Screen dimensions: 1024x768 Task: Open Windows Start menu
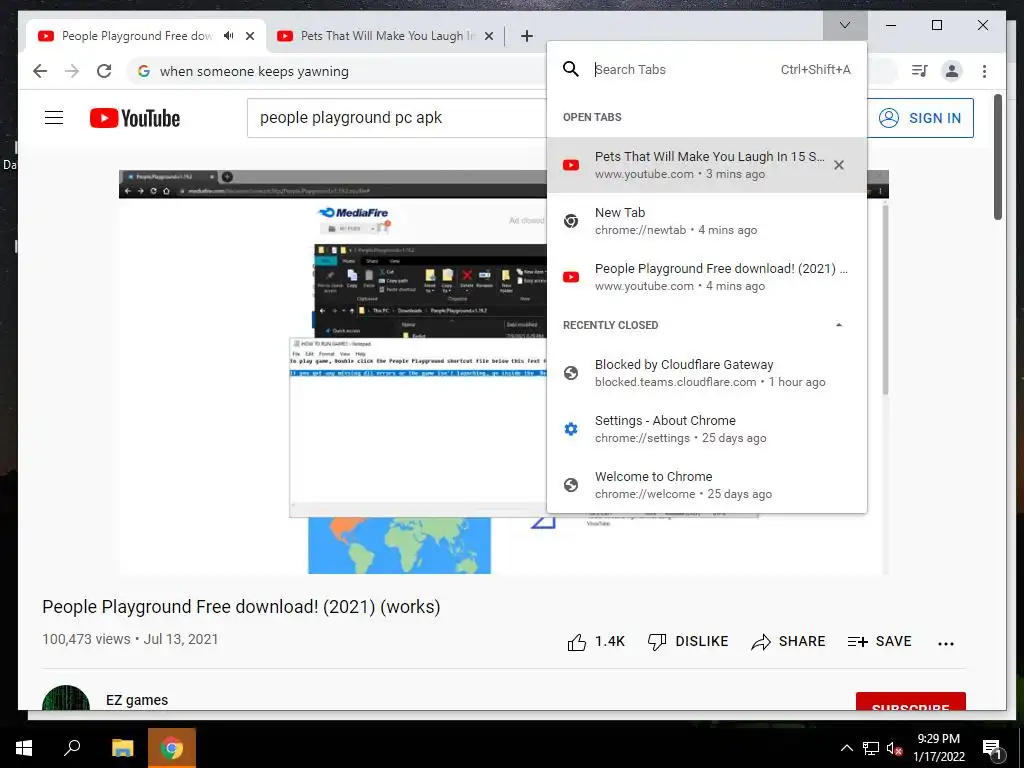(24, 748)
